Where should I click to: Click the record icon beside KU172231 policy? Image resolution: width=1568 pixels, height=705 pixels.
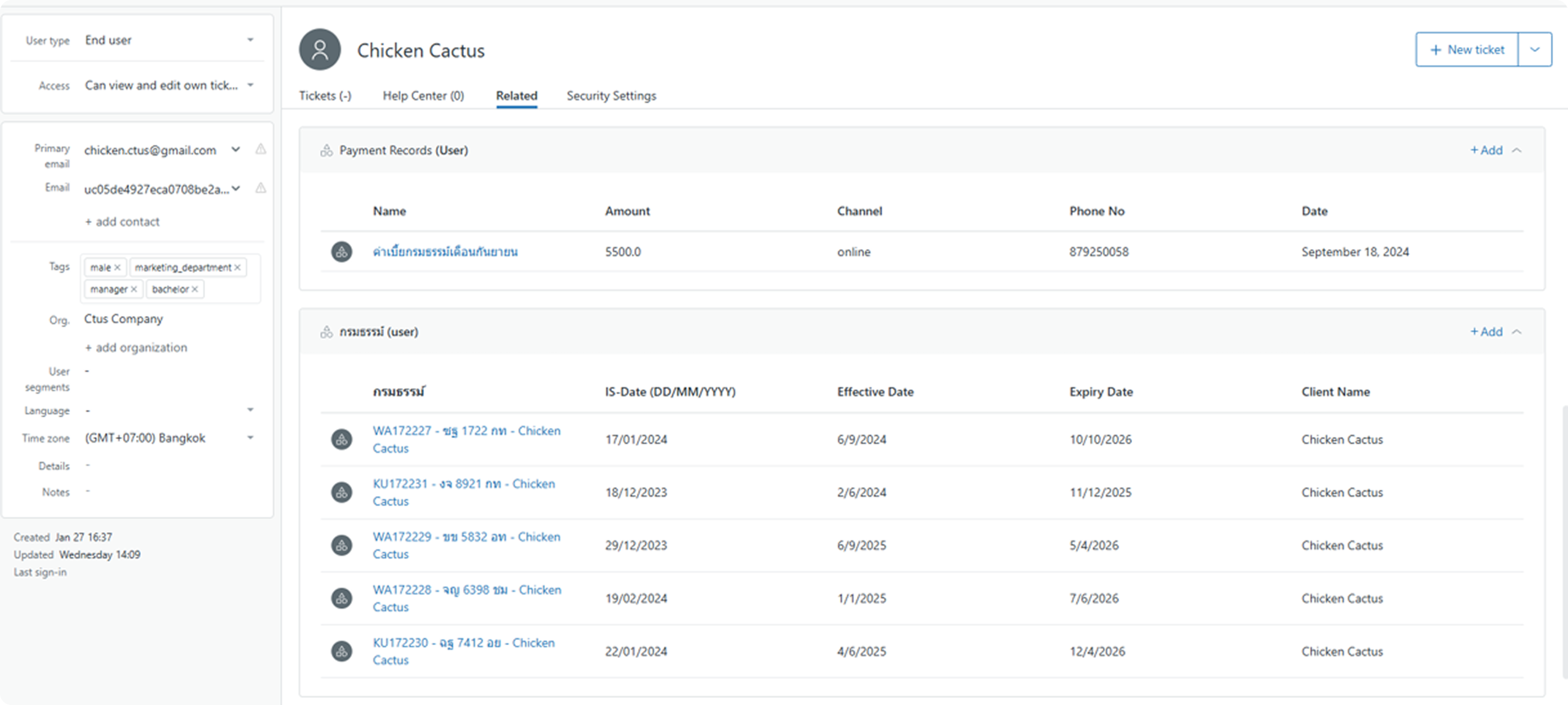click(x=342, y=492)
